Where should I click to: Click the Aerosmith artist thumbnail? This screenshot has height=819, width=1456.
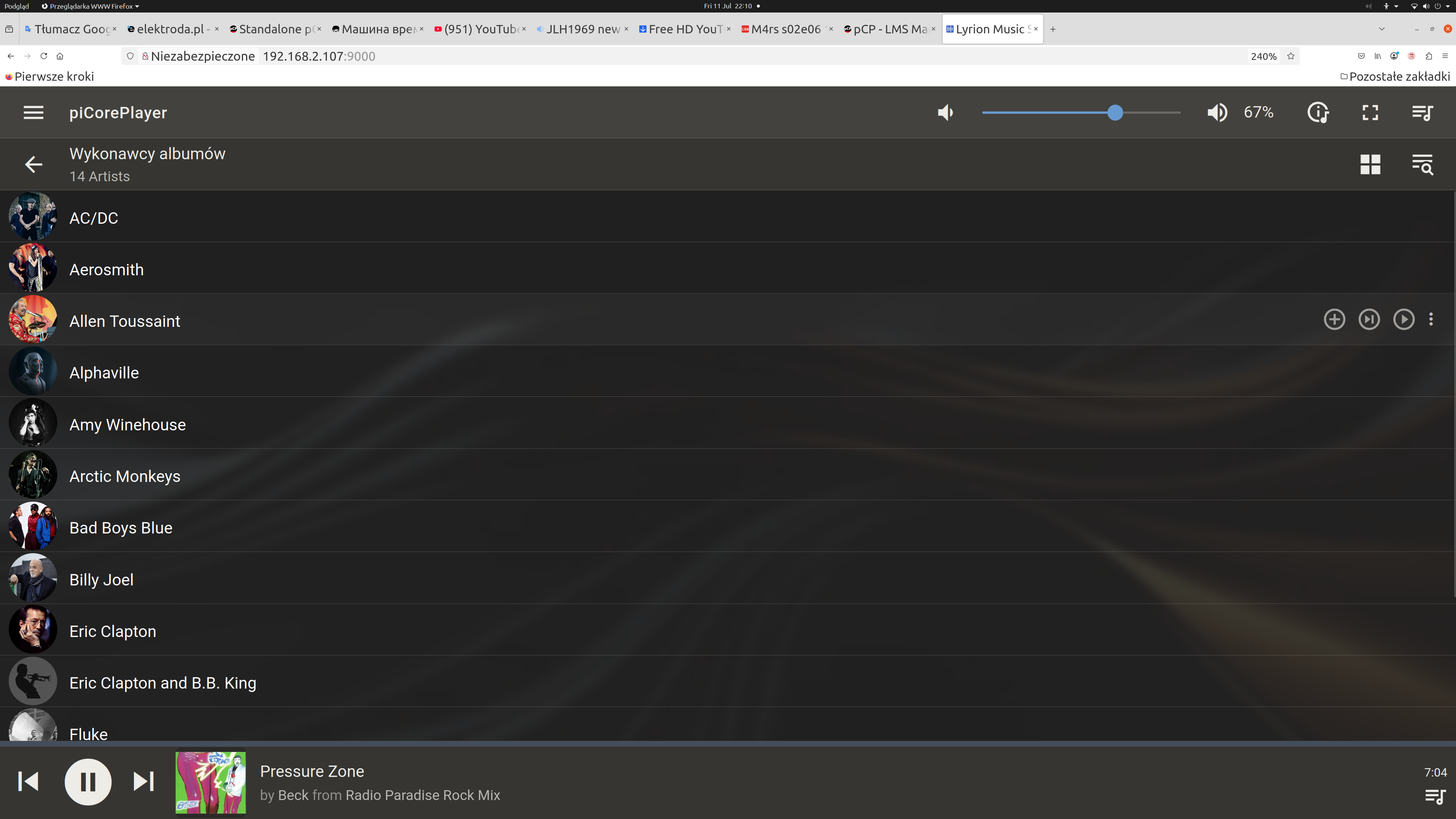(x=33, y=268)
